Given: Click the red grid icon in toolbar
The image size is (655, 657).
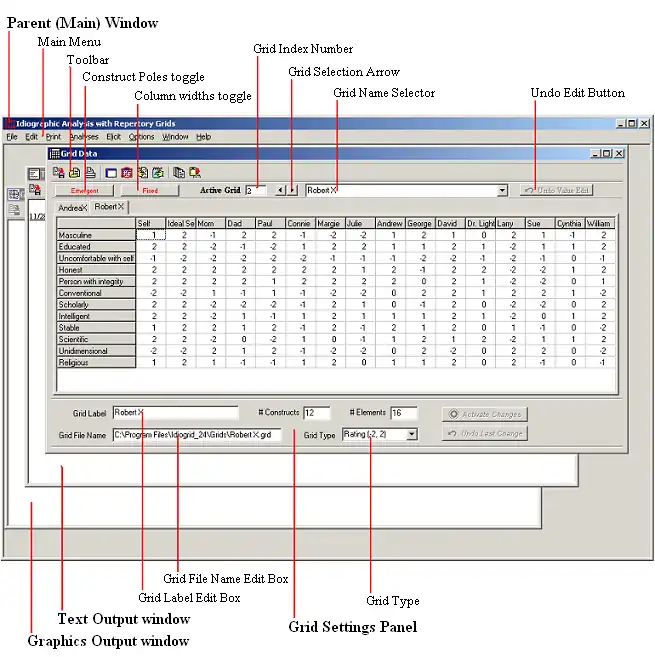Looking at the screenshot, I should (x=126, y=172).
